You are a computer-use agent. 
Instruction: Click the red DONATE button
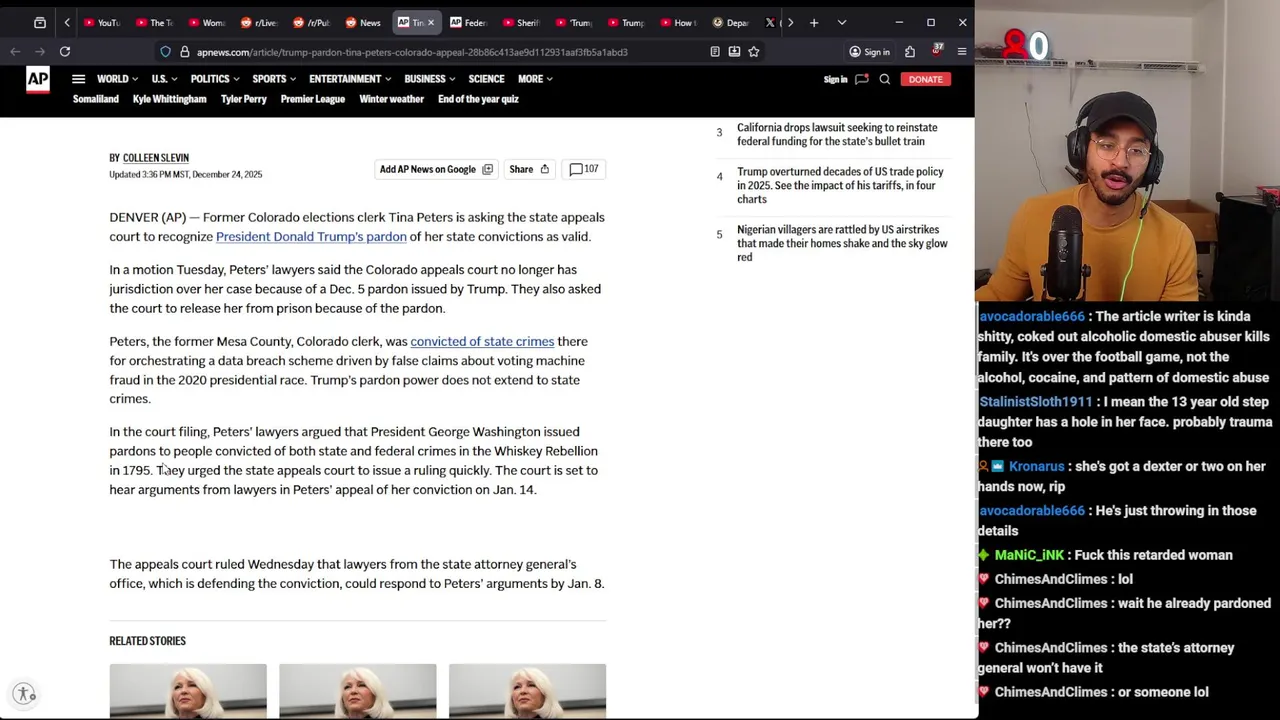click(x=925, y=79)
